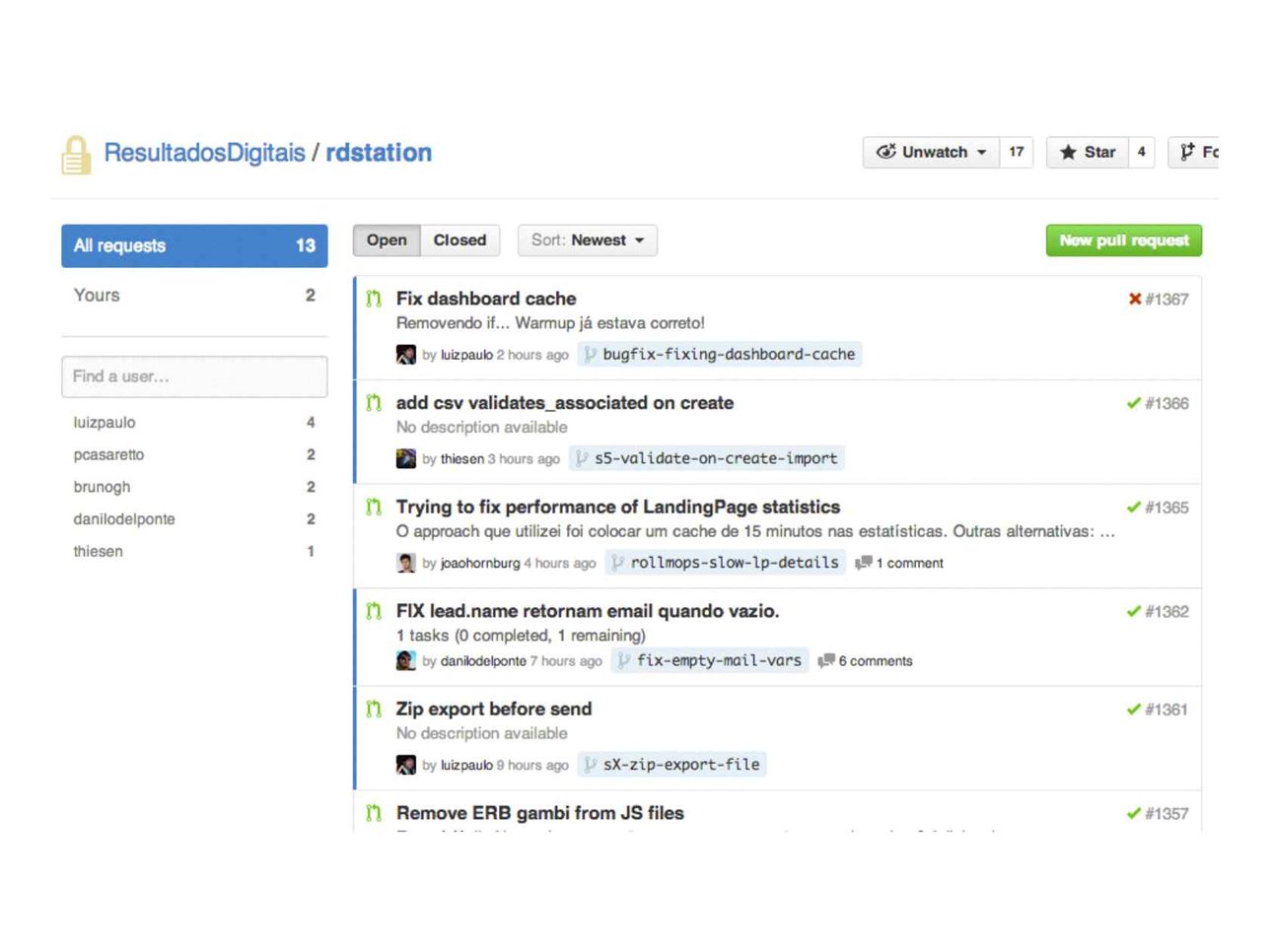Click joaohornburg's avatar thumbnail
Viewport: 1270px width, 952px height.
tap(406, 563)
